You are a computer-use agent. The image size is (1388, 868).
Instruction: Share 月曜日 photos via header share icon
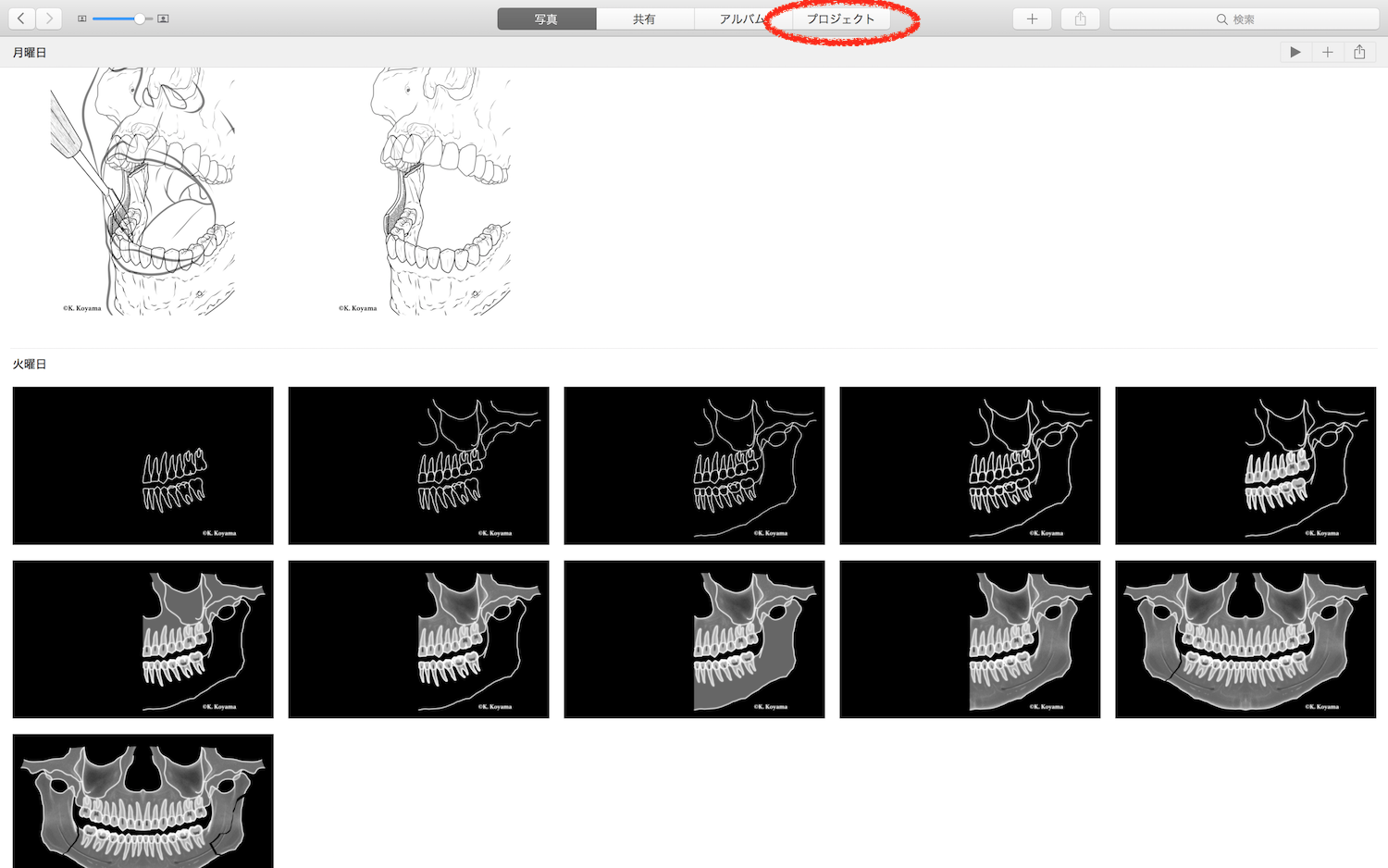coord(1359,52)
